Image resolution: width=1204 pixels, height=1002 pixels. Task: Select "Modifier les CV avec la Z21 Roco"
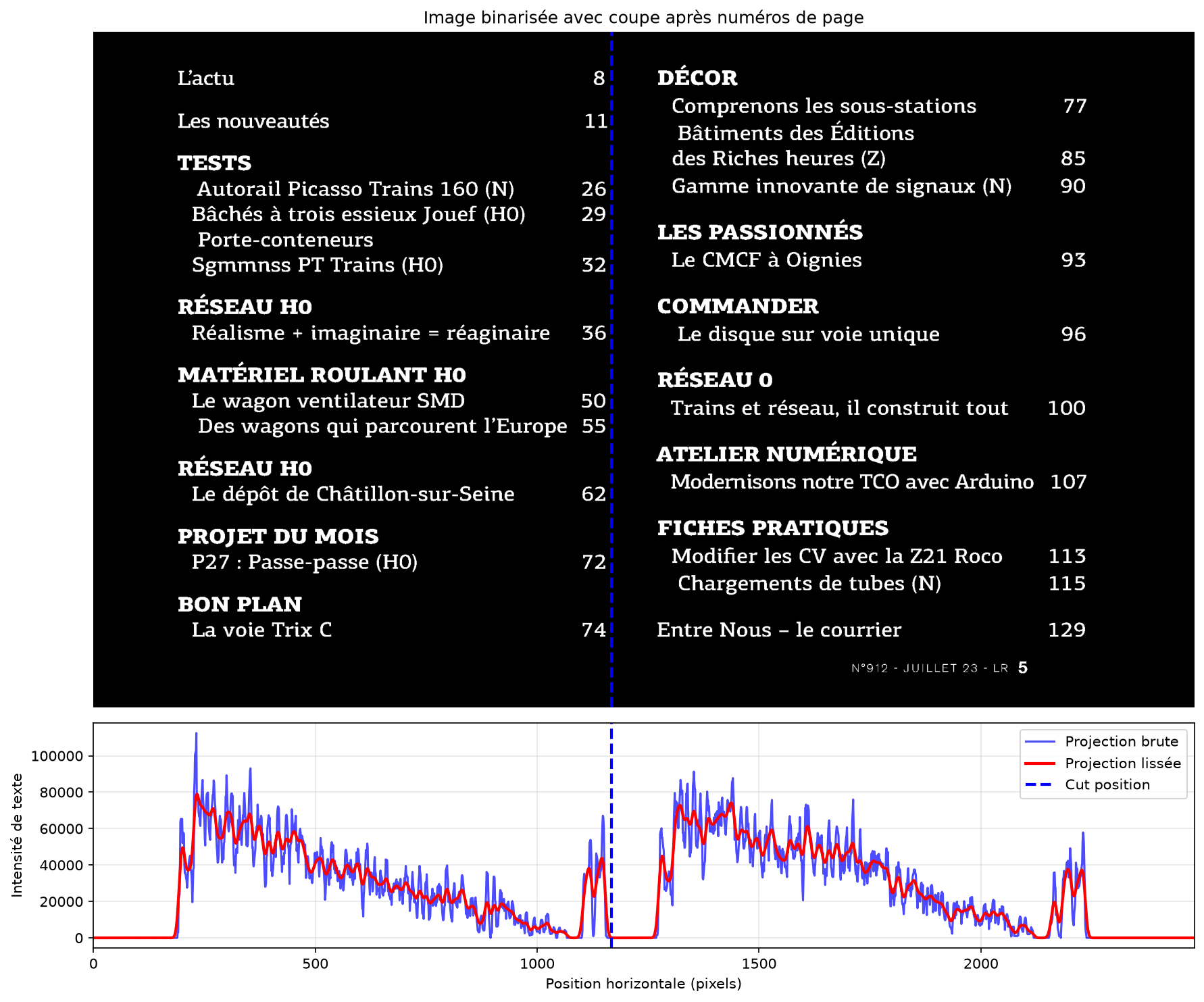(836, 556)
